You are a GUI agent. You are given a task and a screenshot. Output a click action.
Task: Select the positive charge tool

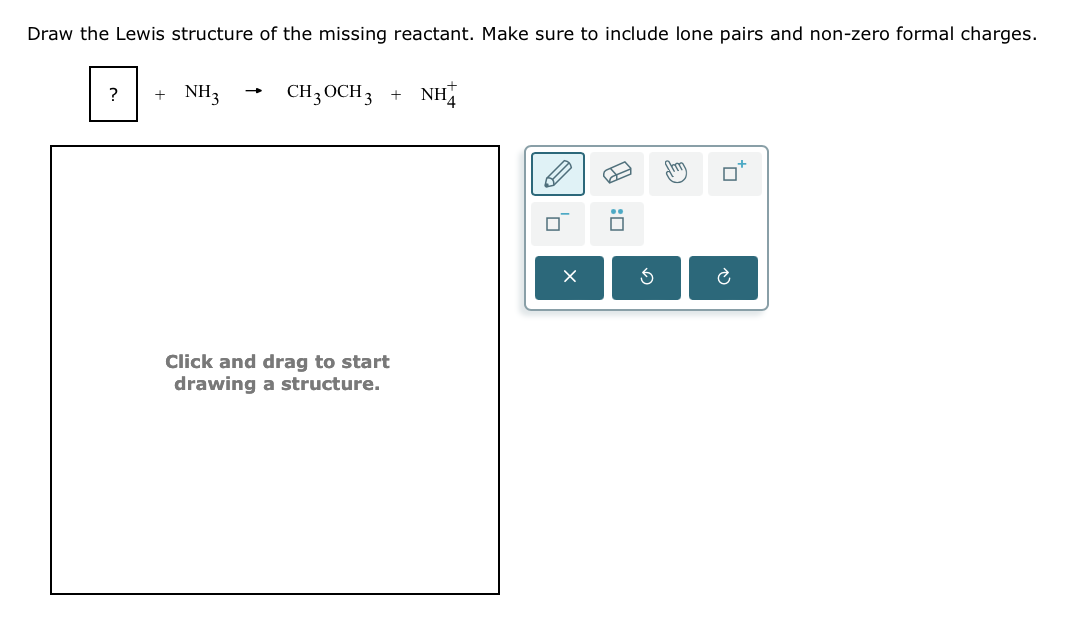coord(734,173)
